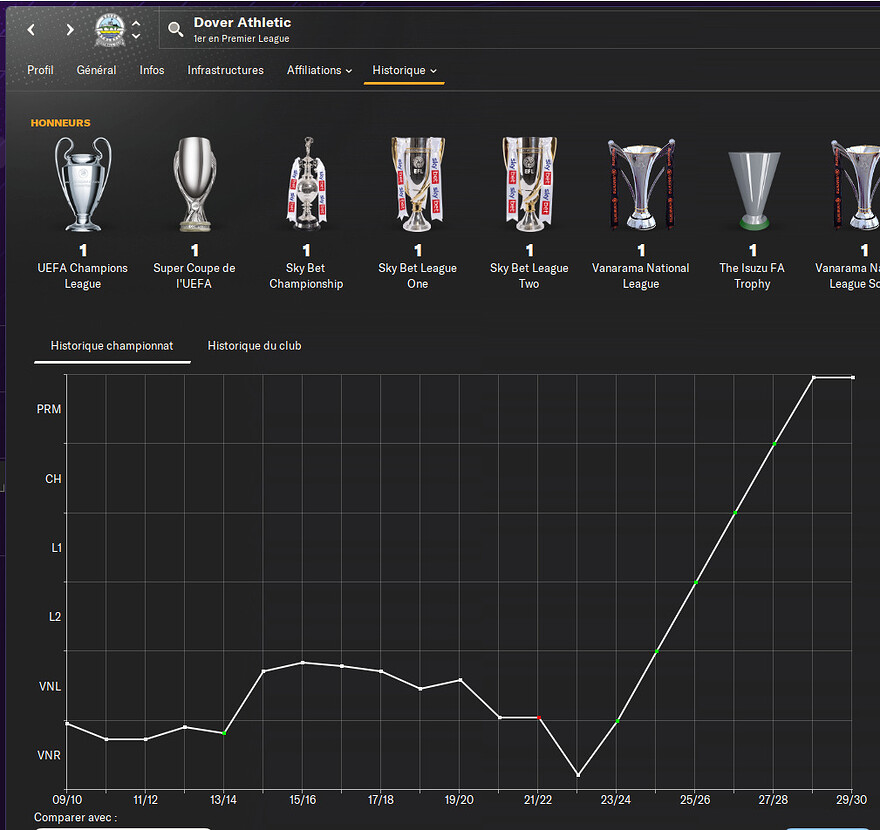Screen dimensions: 880x830
Task: Click the red data point at season 21/22
Action: (539, 718)
